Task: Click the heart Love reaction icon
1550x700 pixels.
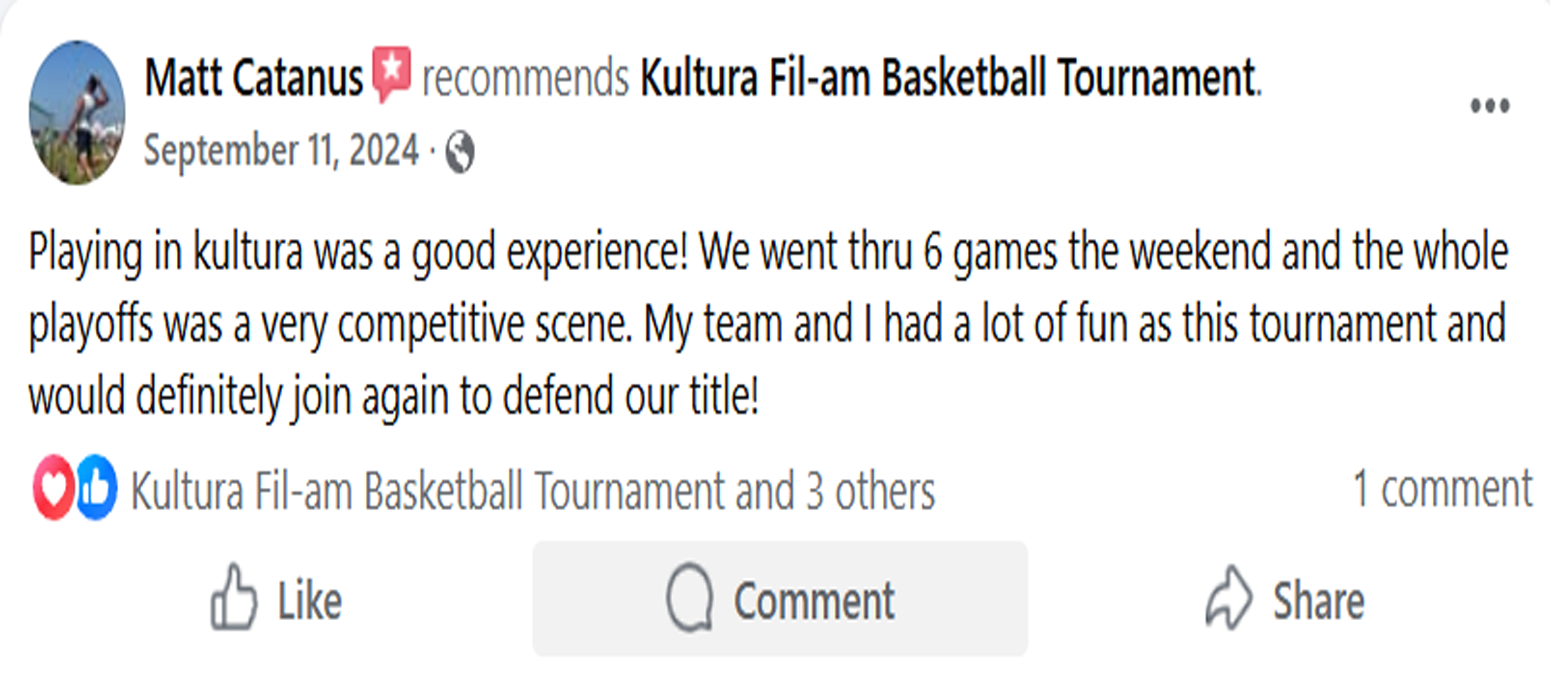Action: 52,488
